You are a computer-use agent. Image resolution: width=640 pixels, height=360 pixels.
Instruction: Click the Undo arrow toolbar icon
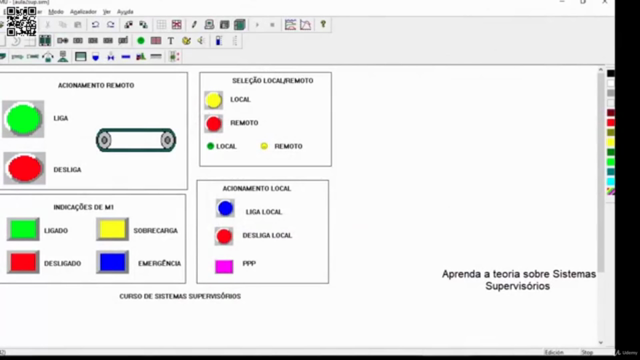[96, 25]
